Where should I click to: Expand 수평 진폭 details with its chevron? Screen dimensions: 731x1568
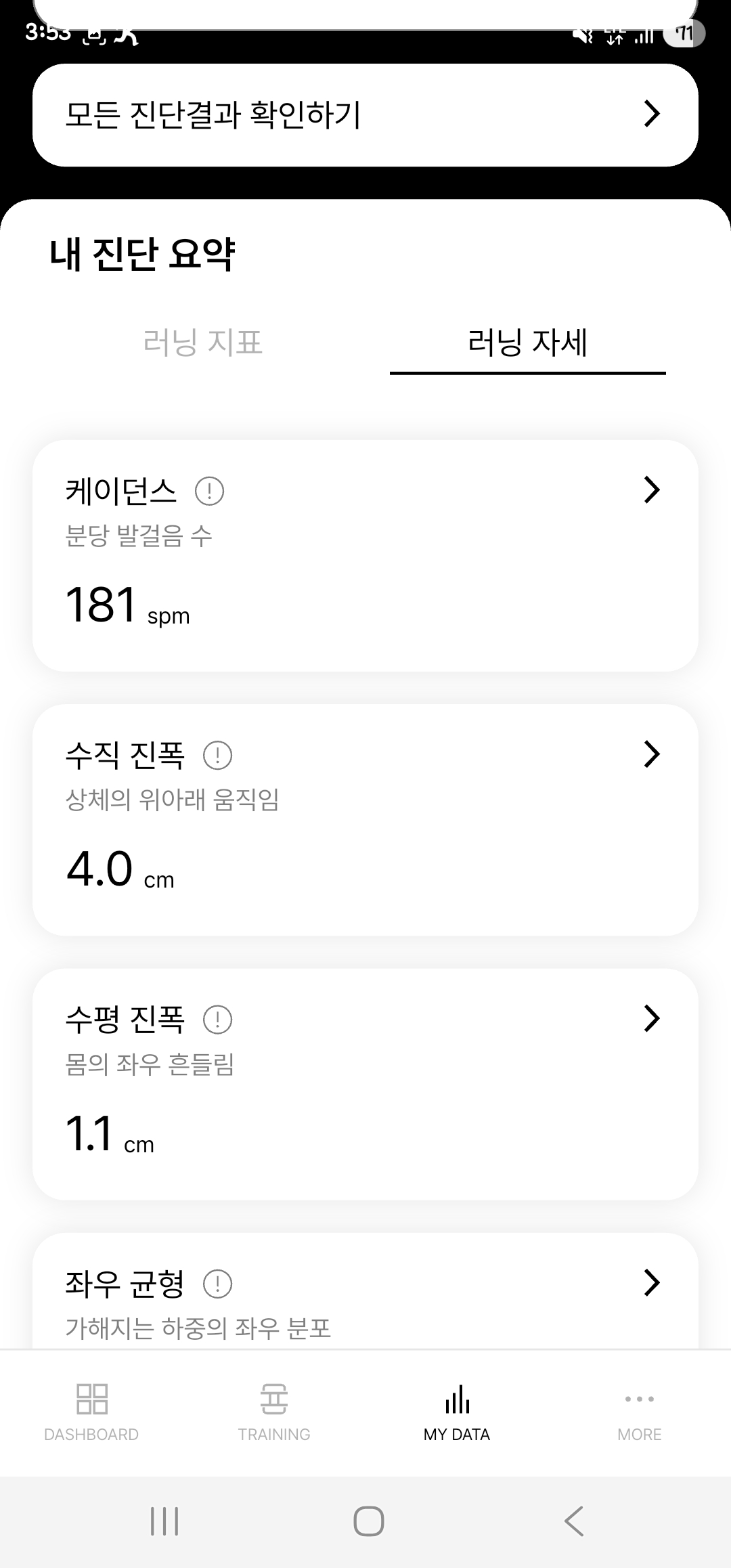(651, 1018)
